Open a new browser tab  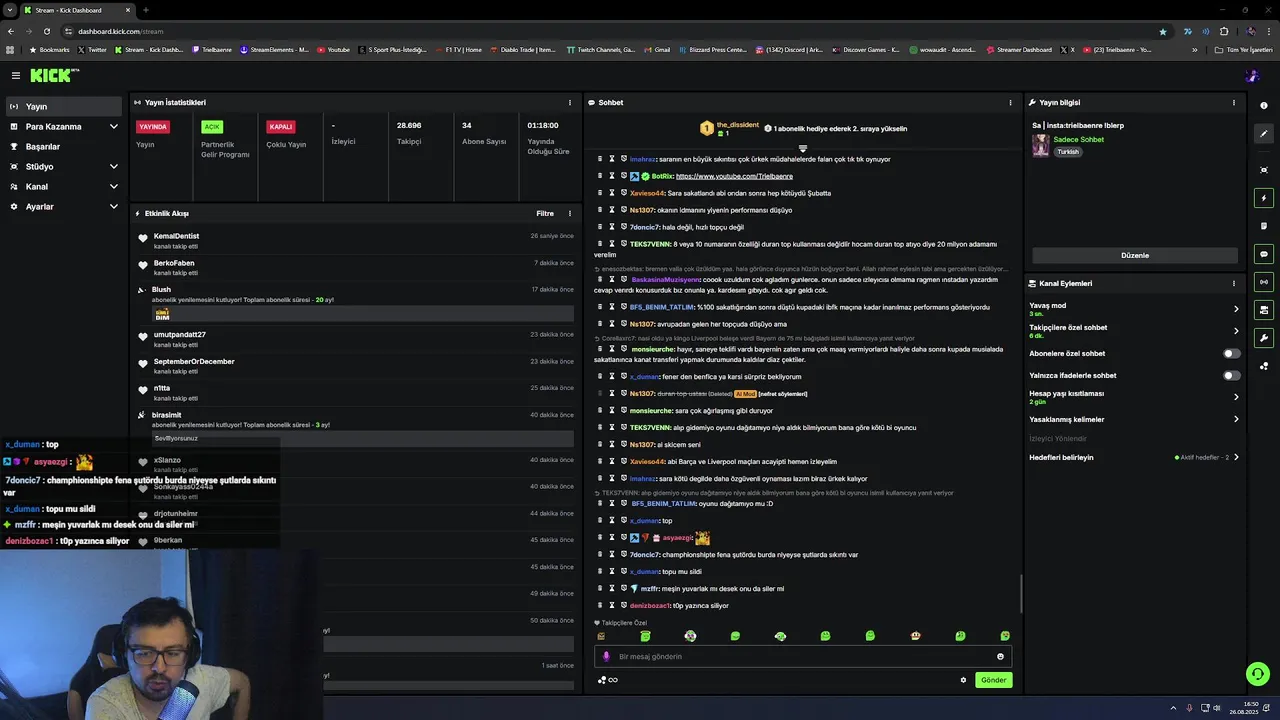pyautogui.click(x=146, y=10)
